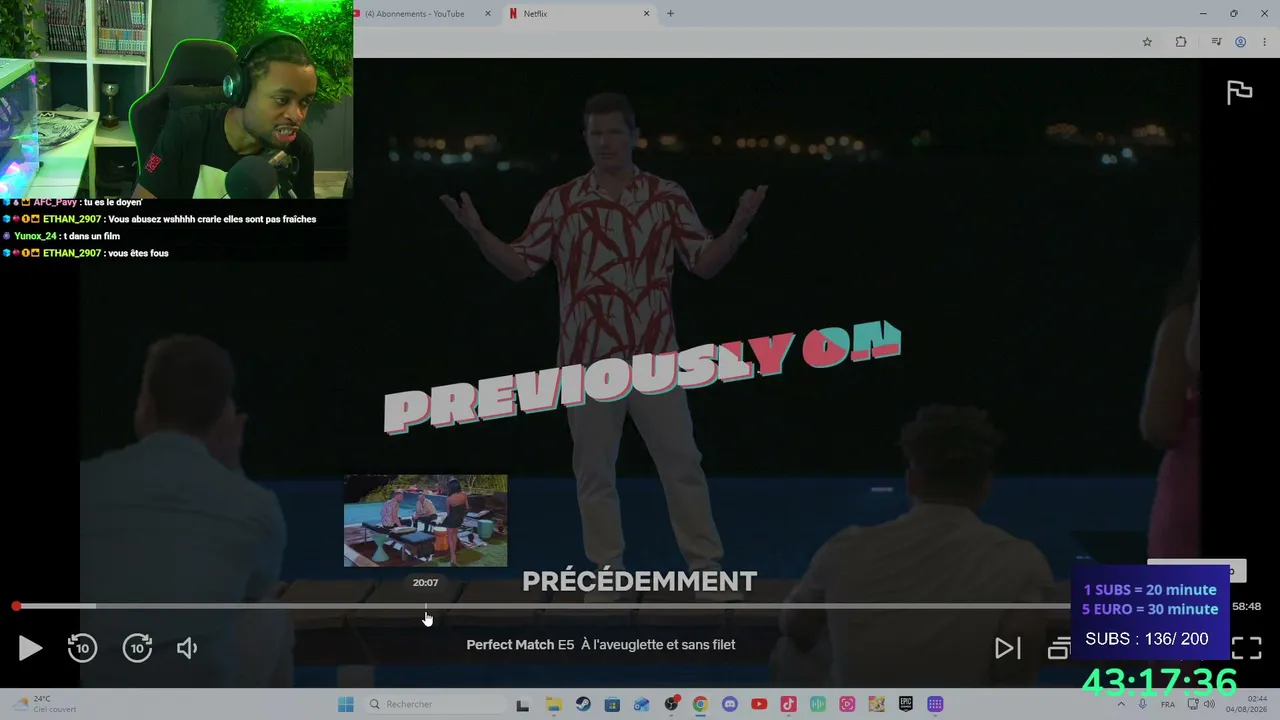Open Outlook from the taskbar
Screen dimensions: 1280x720
click(x=641, y=704)
